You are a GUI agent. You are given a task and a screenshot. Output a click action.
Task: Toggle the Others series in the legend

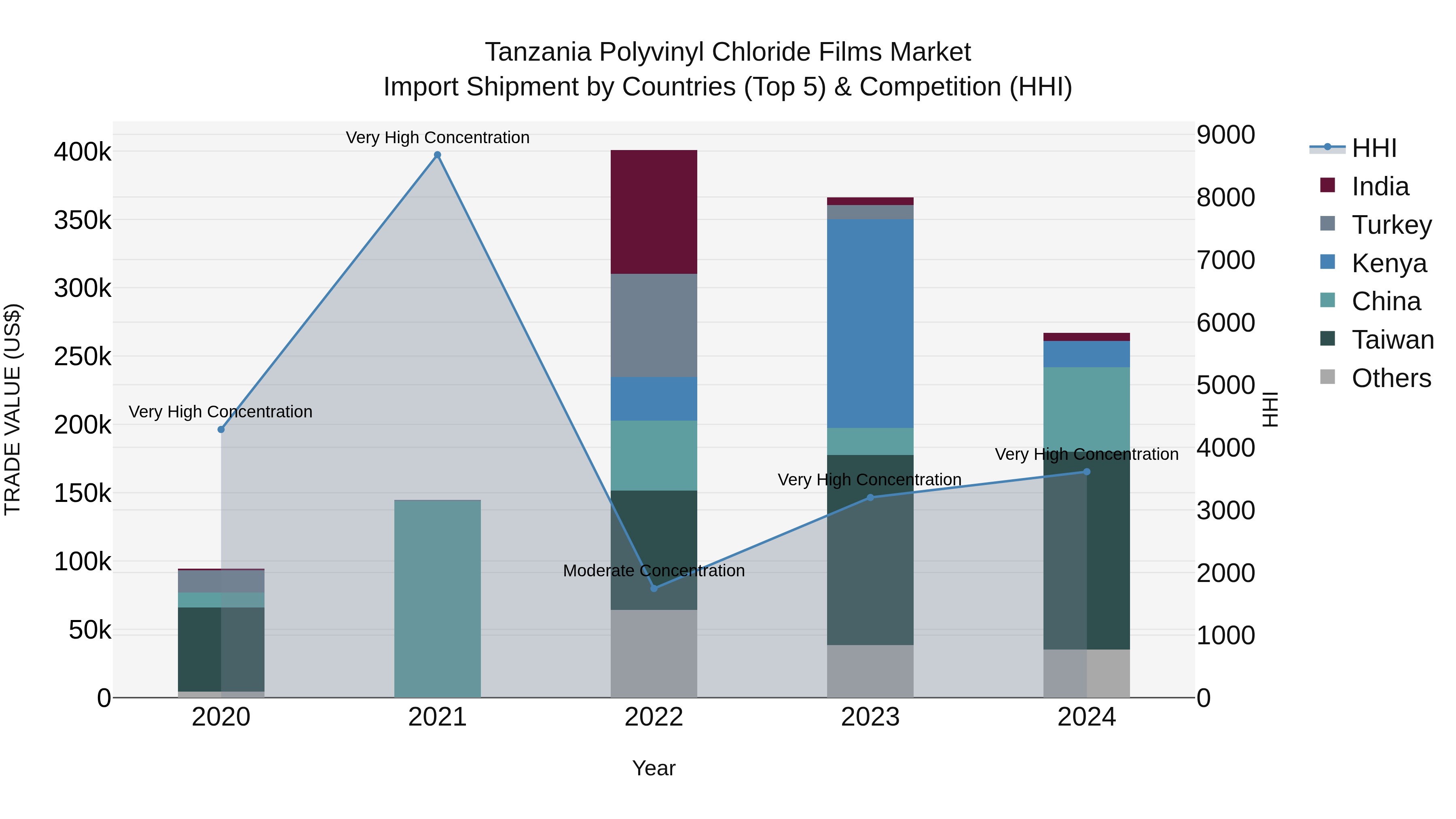coord(1376,378)
